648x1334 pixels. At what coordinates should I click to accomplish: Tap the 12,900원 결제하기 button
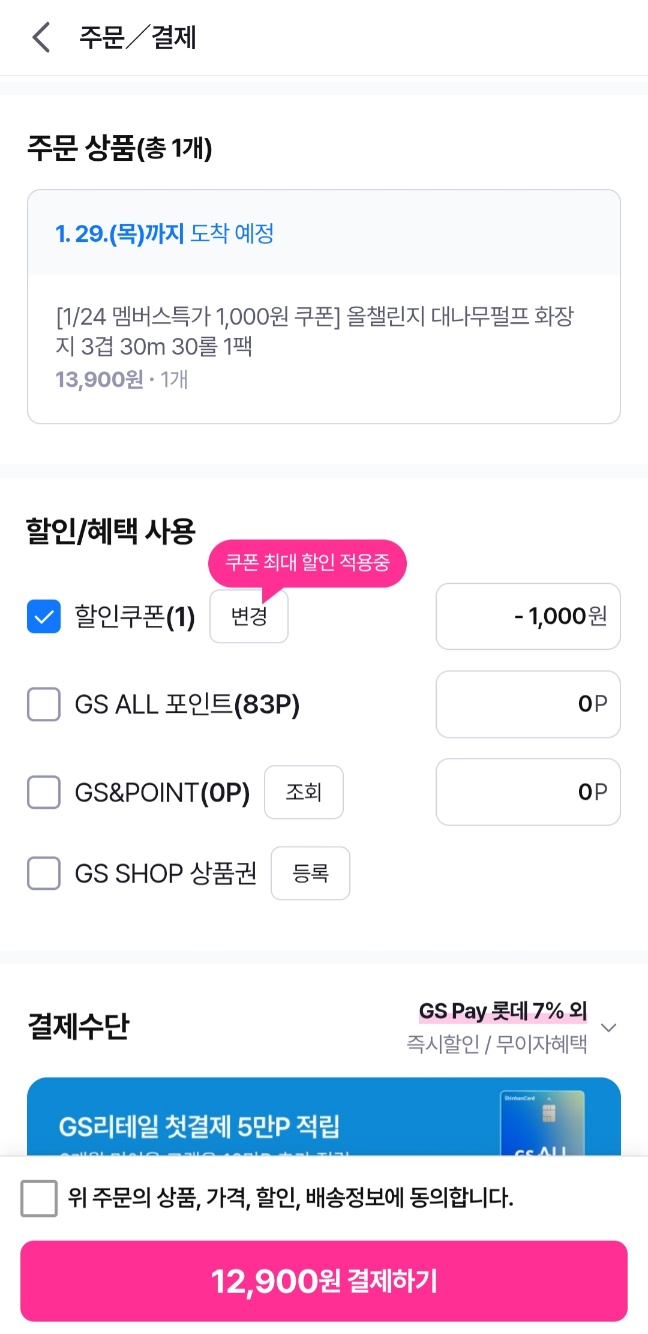(x=324, y=1281)
